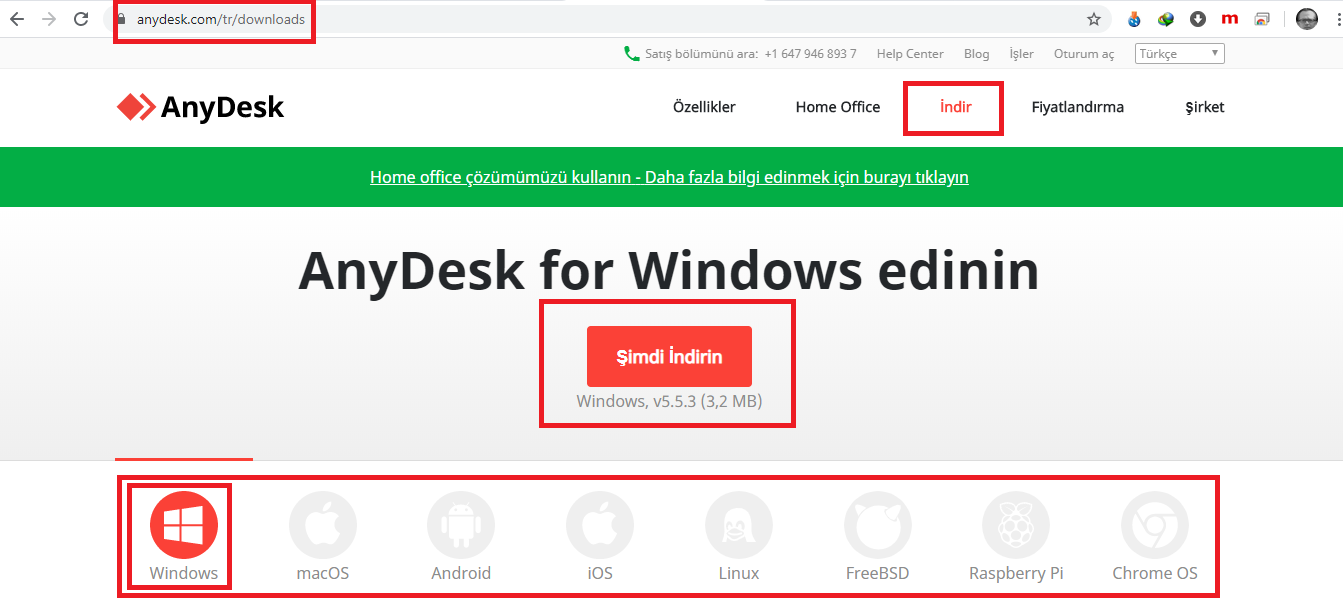Open the Blog link

point(977,54)
